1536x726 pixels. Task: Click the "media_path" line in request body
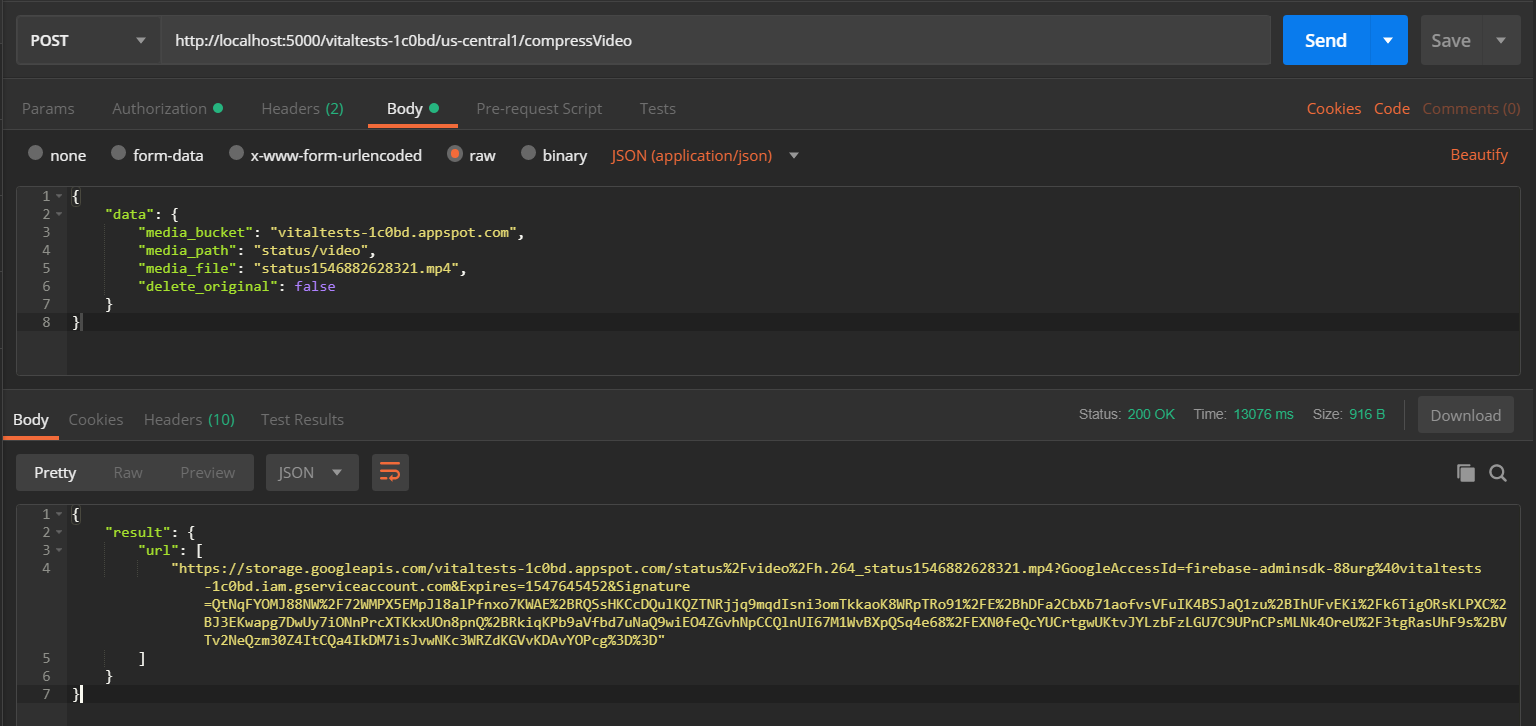257,250
